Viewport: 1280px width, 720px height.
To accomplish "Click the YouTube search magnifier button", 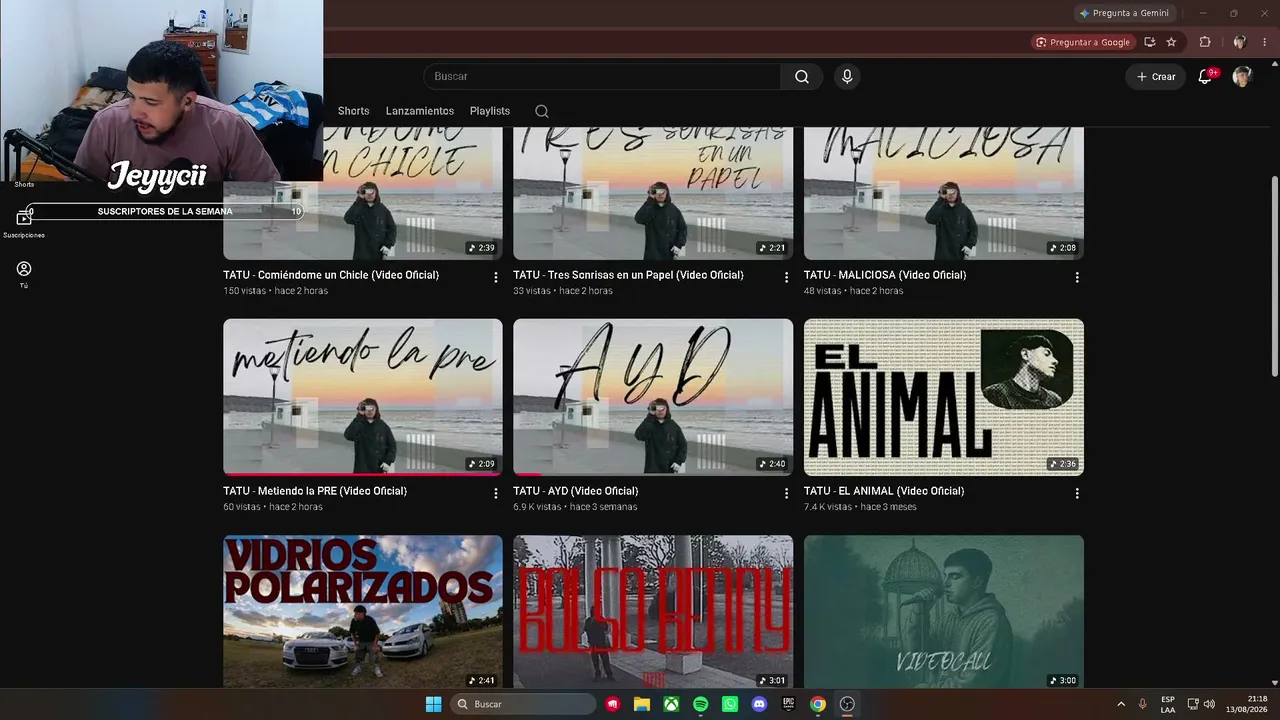I will 802,77.
